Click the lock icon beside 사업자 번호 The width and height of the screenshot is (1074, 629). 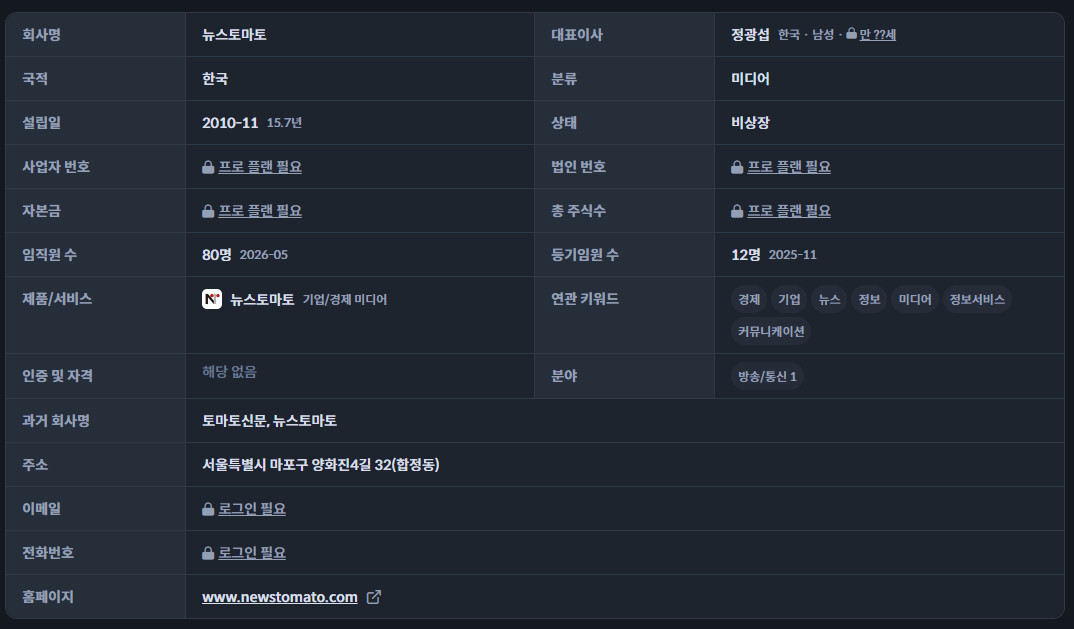tap(208, 167)
